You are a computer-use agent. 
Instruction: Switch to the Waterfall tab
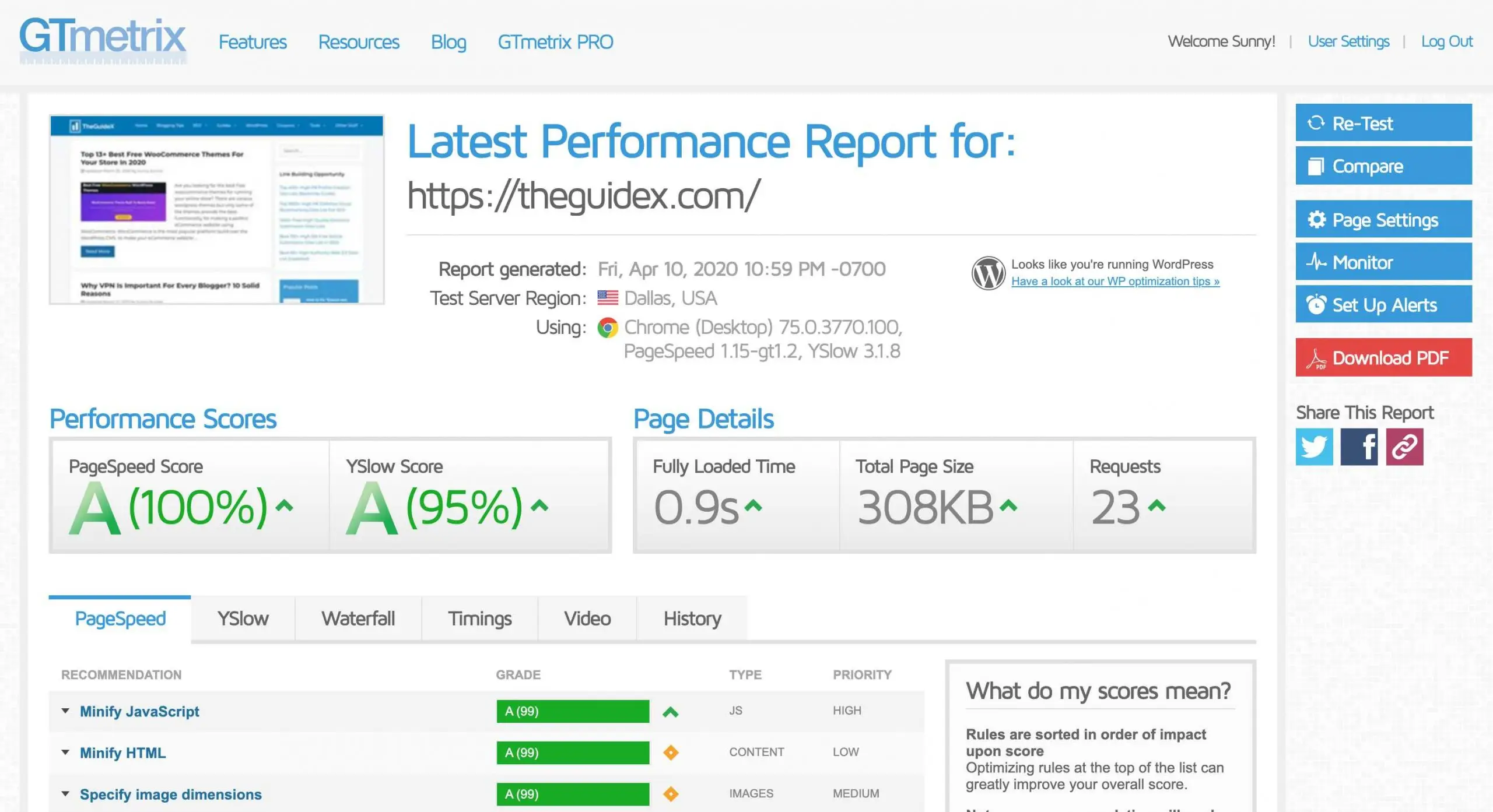click(x=358, y=618)
